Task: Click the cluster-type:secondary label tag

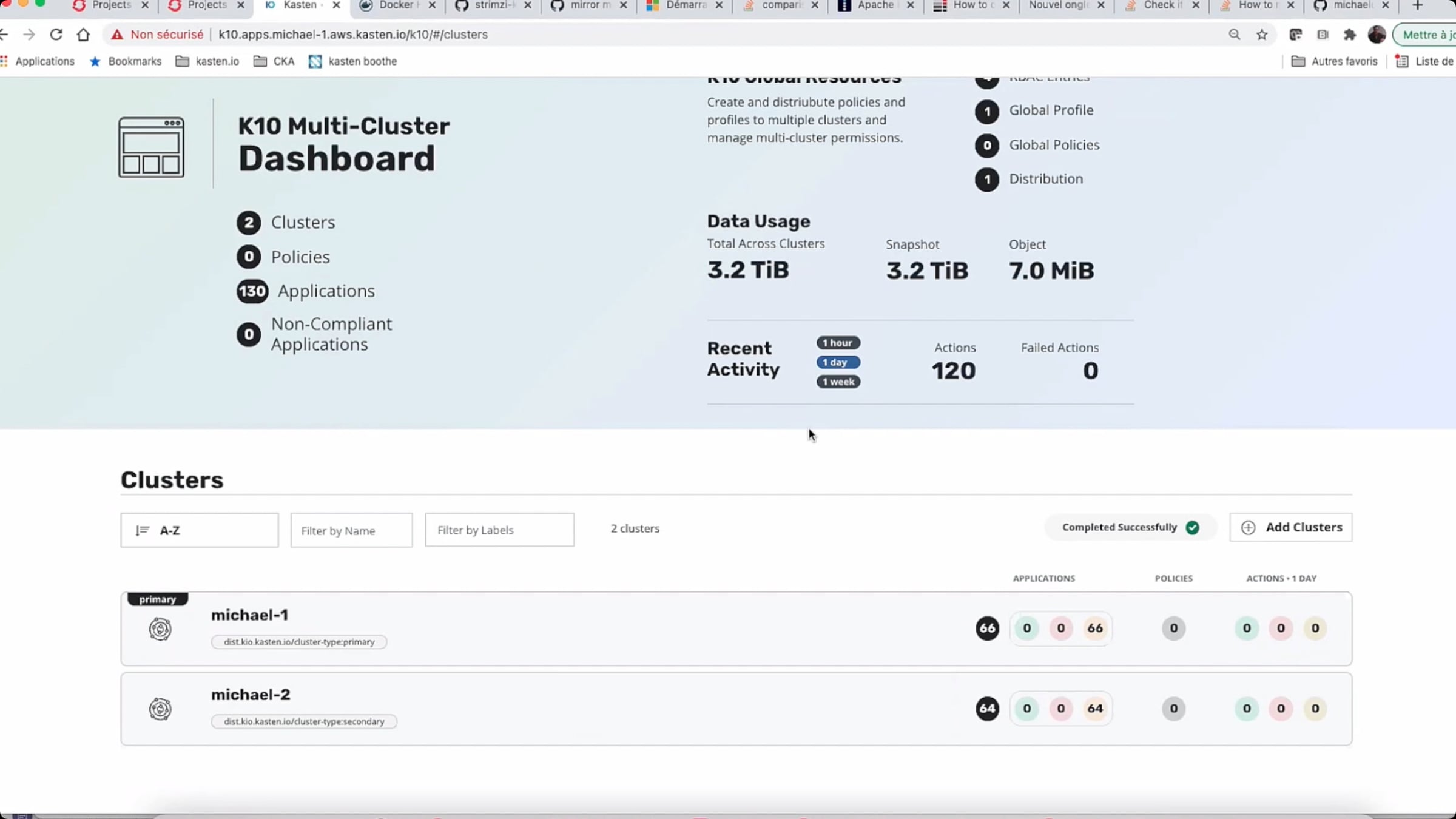Action: click(x=304, y=722)
